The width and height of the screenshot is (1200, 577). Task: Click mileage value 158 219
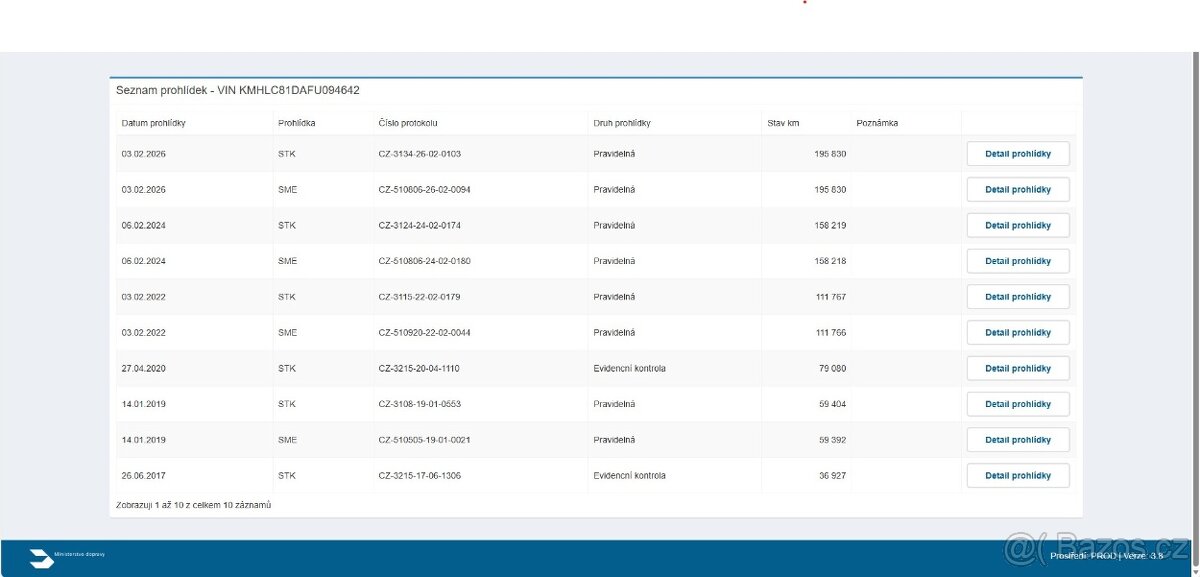(x=830, y=226)
